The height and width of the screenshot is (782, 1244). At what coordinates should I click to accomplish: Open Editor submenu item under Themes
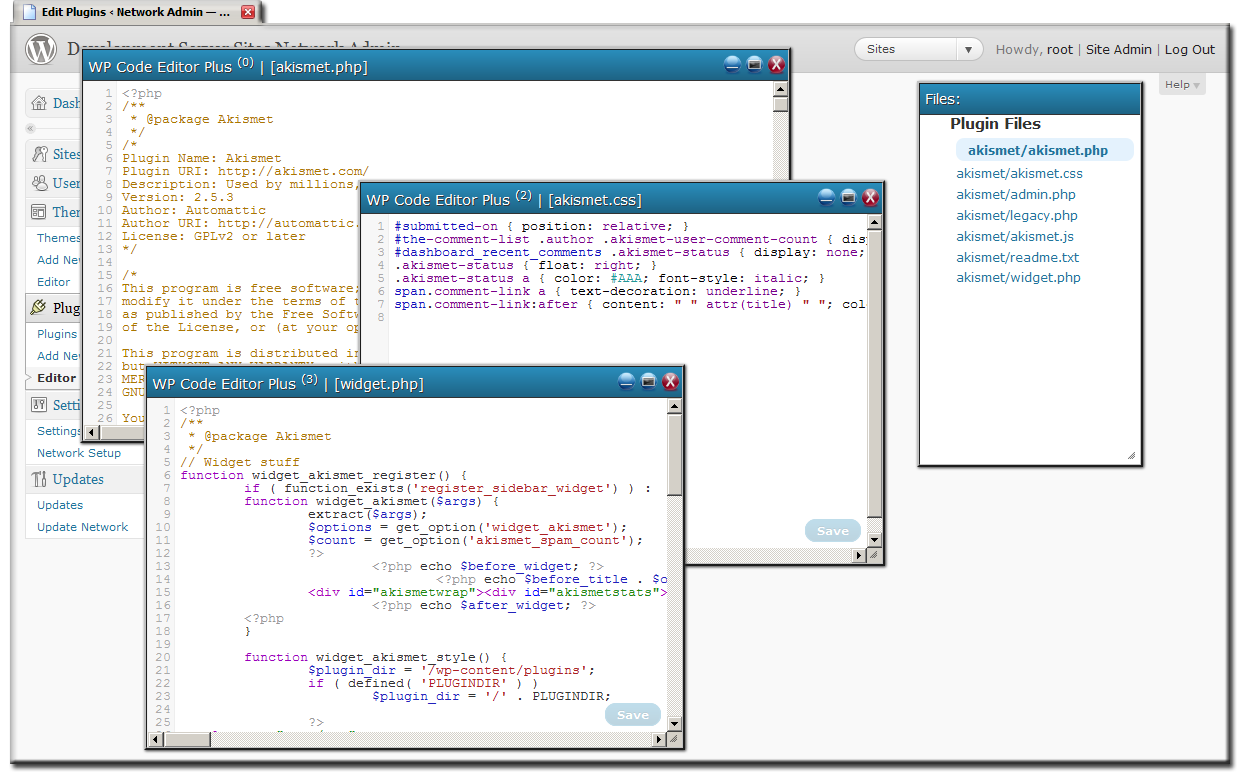[x=54, y=282]
